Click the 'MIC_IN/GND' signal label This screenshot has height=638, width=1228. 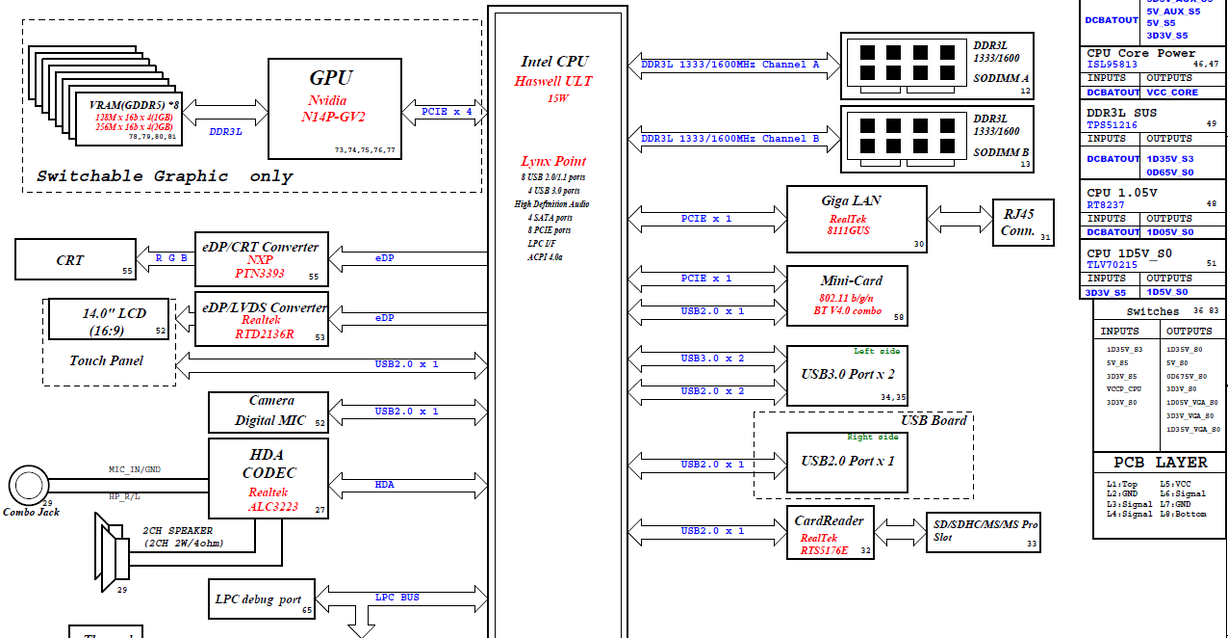[x=134, y=468]
